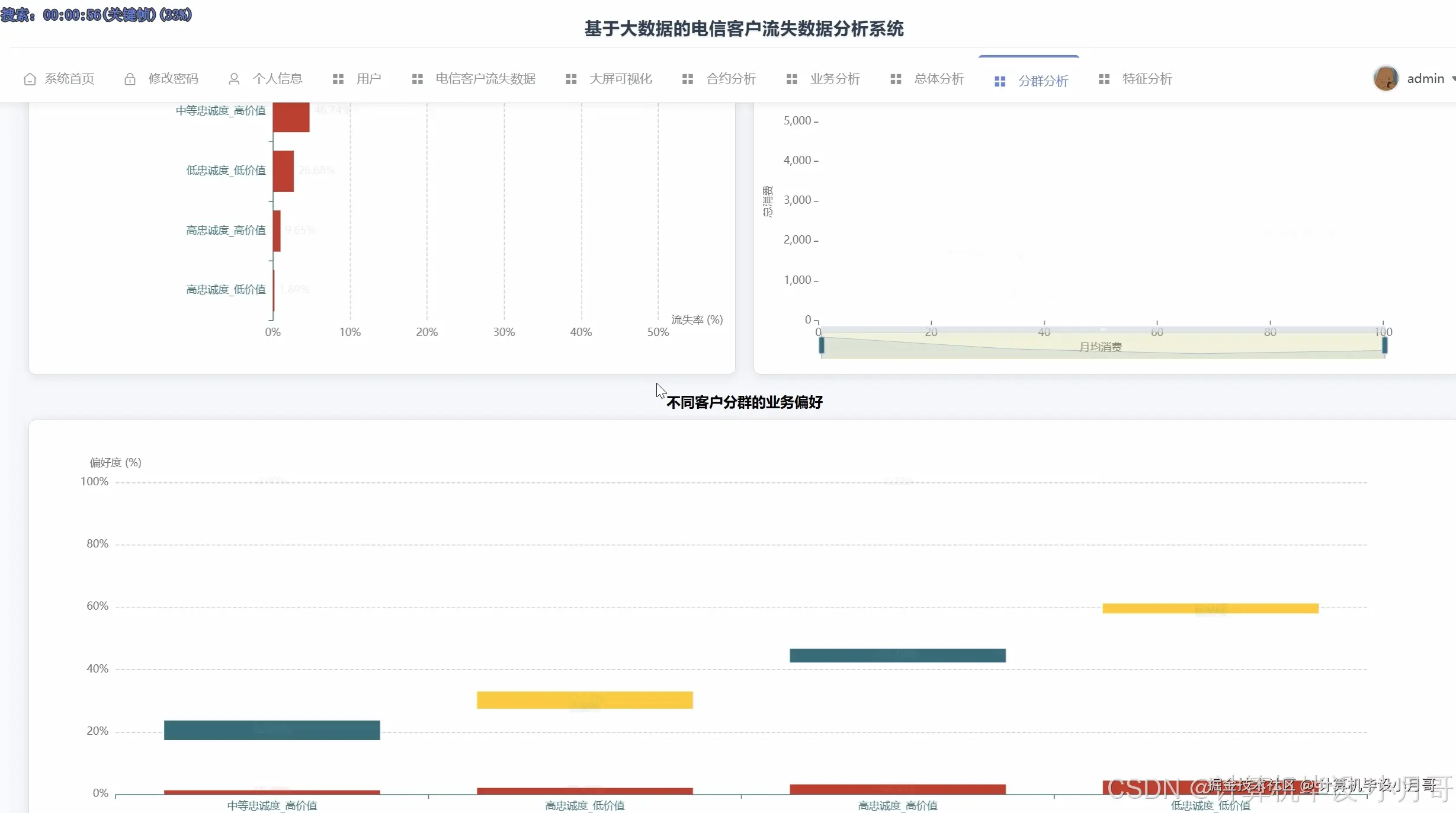The height and width of the screenshot is (813, 1456).
Task: Click the yellow bar for 低忠诚度_低价值
Action: (1210, 609)
